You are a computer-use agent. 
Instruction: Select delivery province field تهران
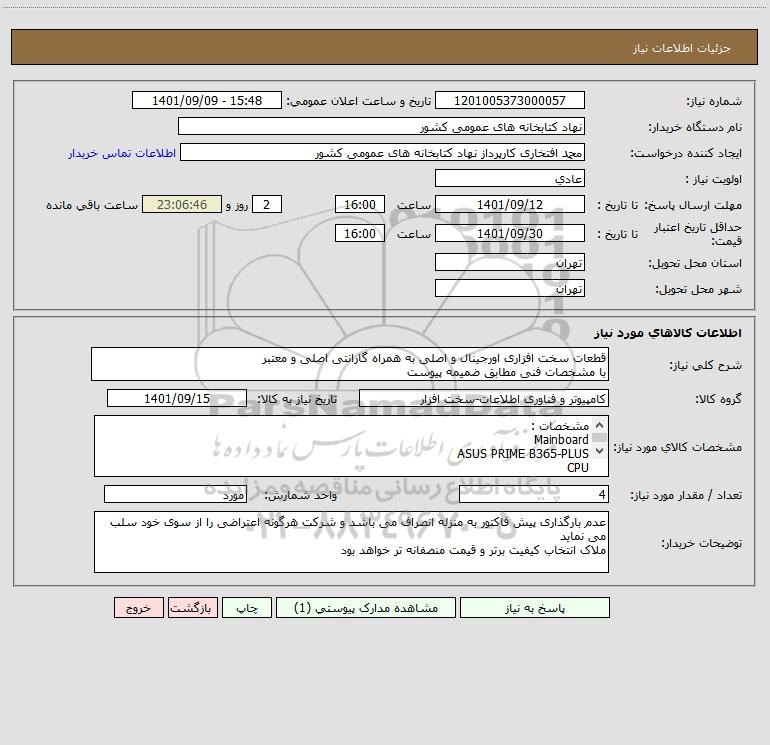[510, 262]
